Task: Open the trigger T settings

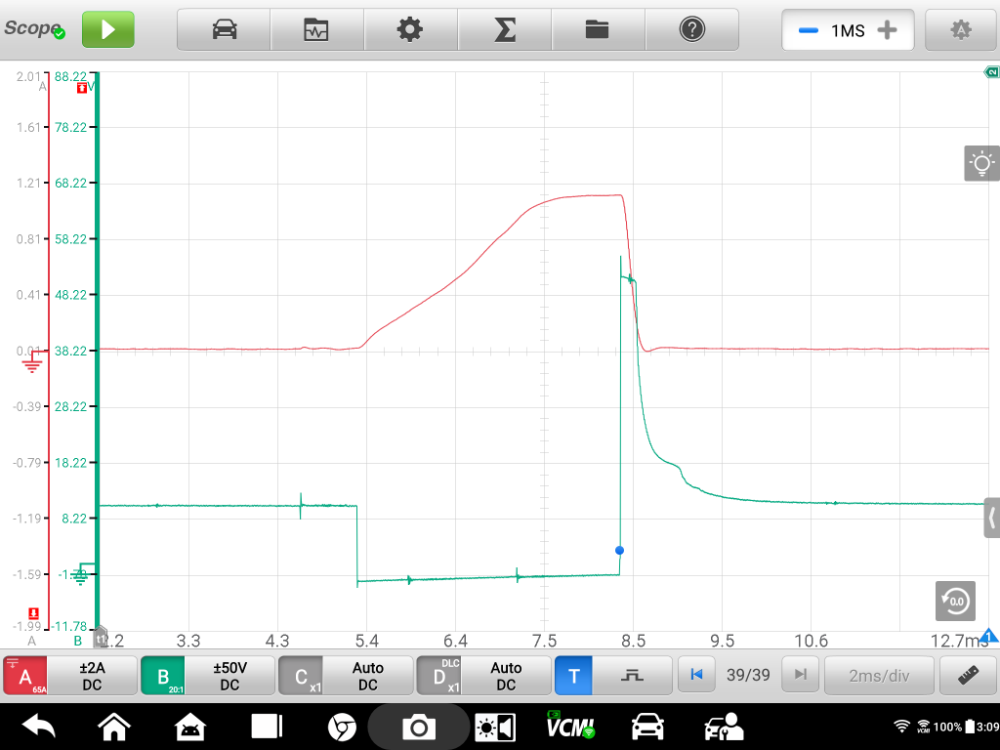Action: [574, 676]
